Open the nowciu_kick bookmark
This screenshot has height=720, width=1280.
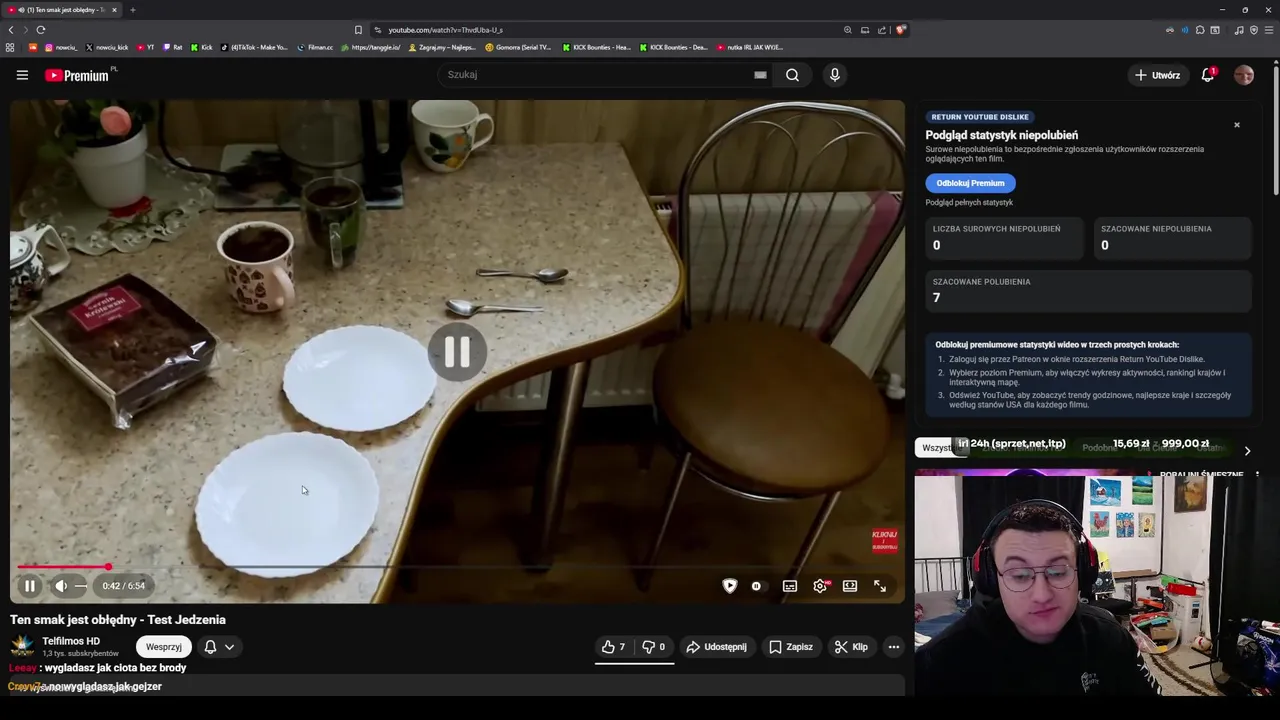[x=106, y=47]
